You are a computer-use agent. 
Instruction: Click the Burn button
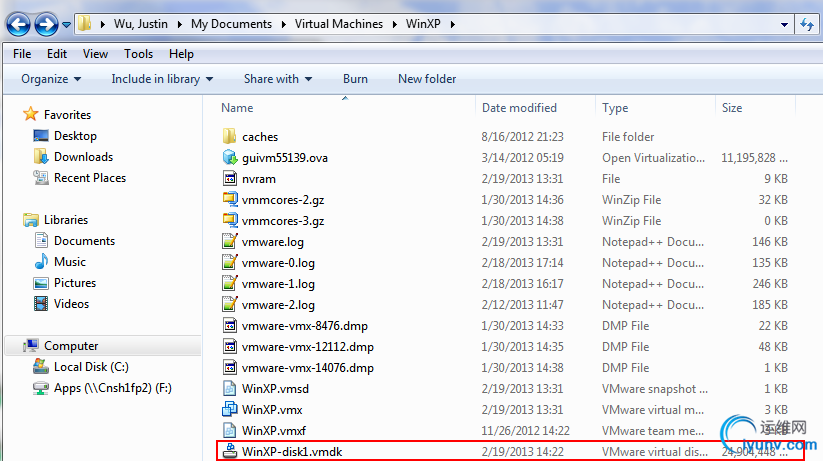tap(355, 79)
